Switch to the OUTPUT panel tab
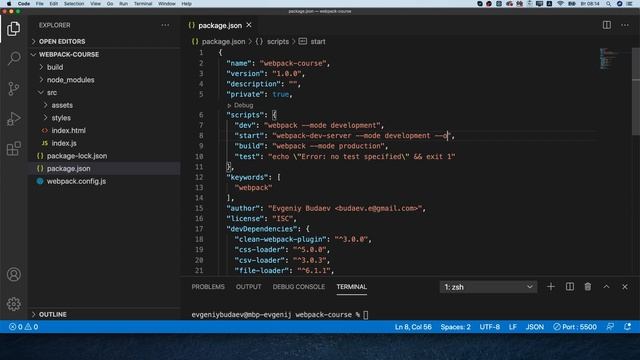 pyautogui.click(x=249, y=287)
